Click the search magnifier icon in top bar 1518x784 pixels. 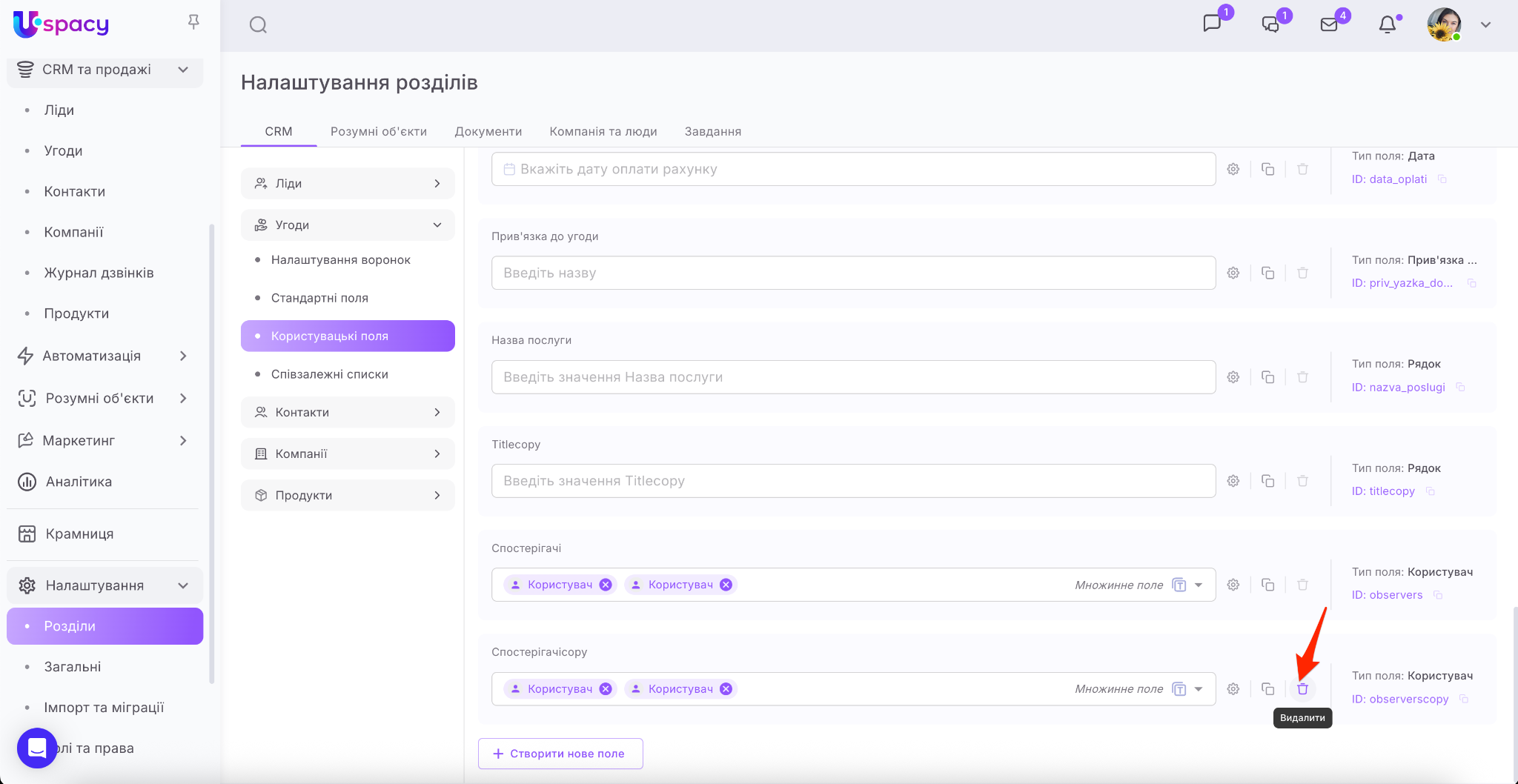coord(258,25)
